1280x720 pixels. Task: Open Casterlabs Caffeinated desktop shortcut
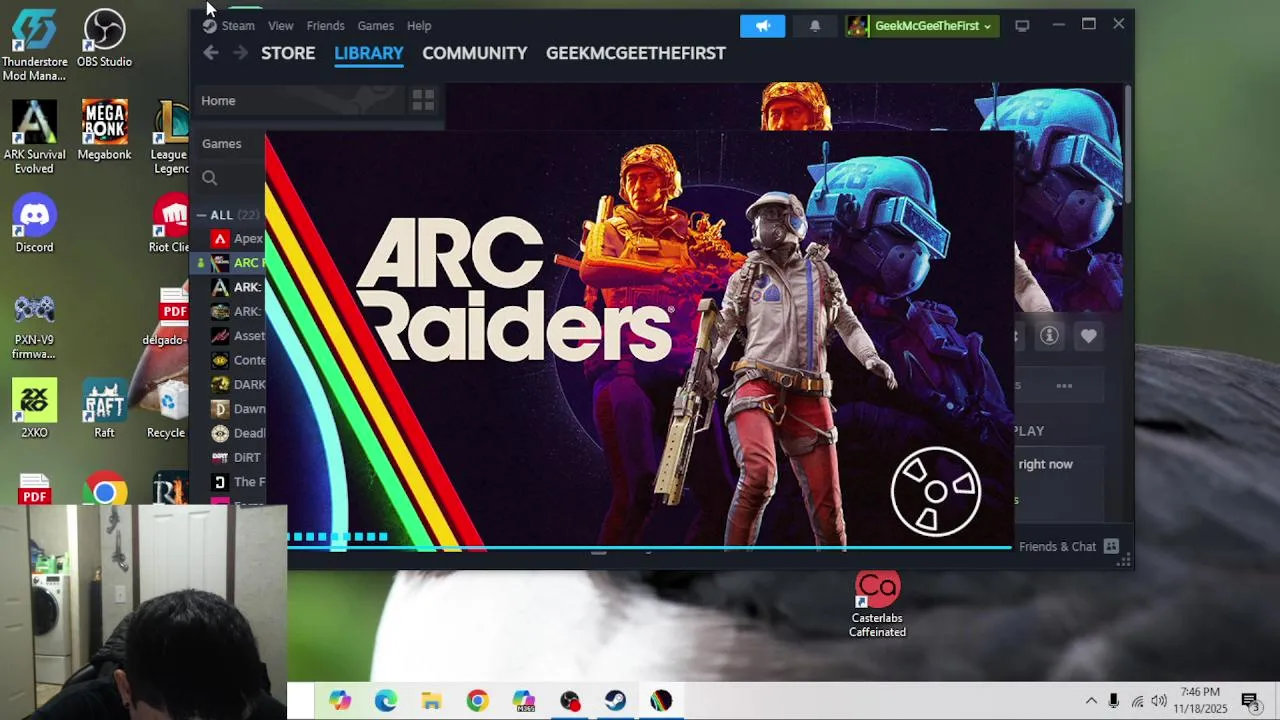tap(877, 605)
